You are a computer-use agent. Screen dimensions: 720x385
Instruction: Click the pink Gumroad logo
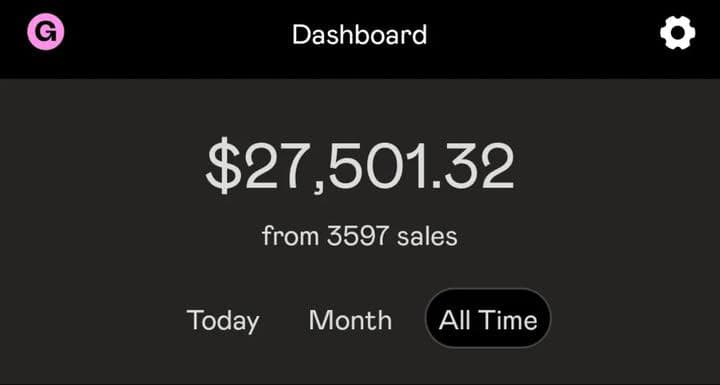[x=45, y=31]
